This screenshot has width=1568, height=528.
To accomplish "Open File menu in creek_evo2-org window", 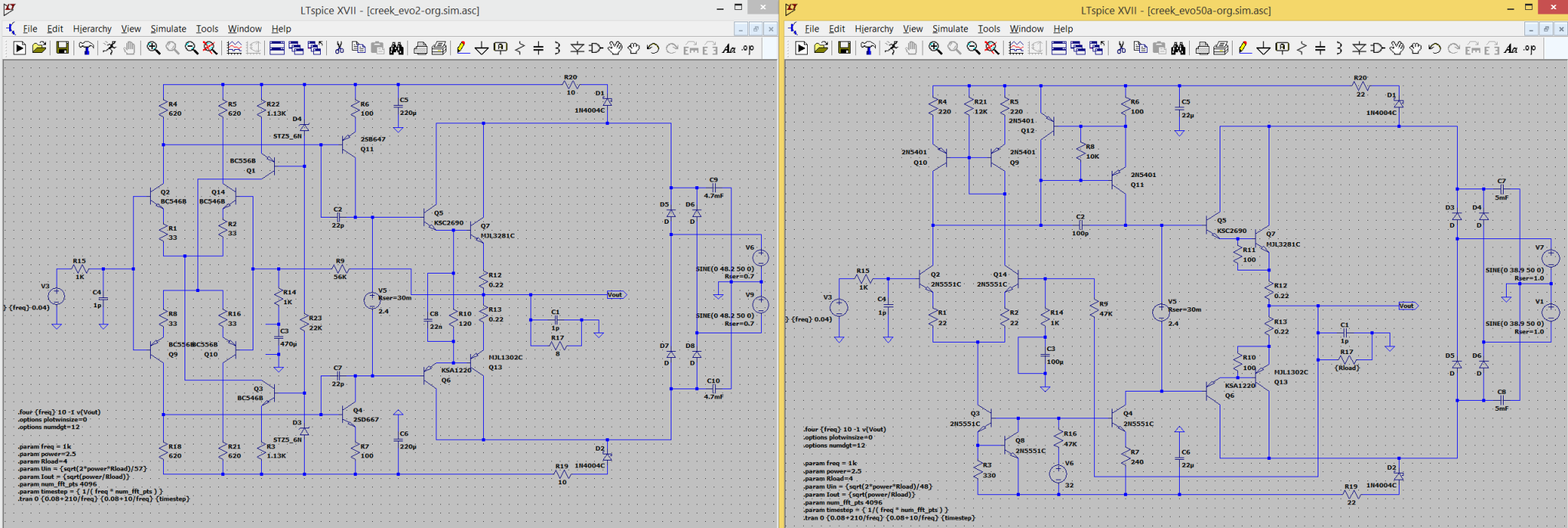I will [x=30, y=29].
